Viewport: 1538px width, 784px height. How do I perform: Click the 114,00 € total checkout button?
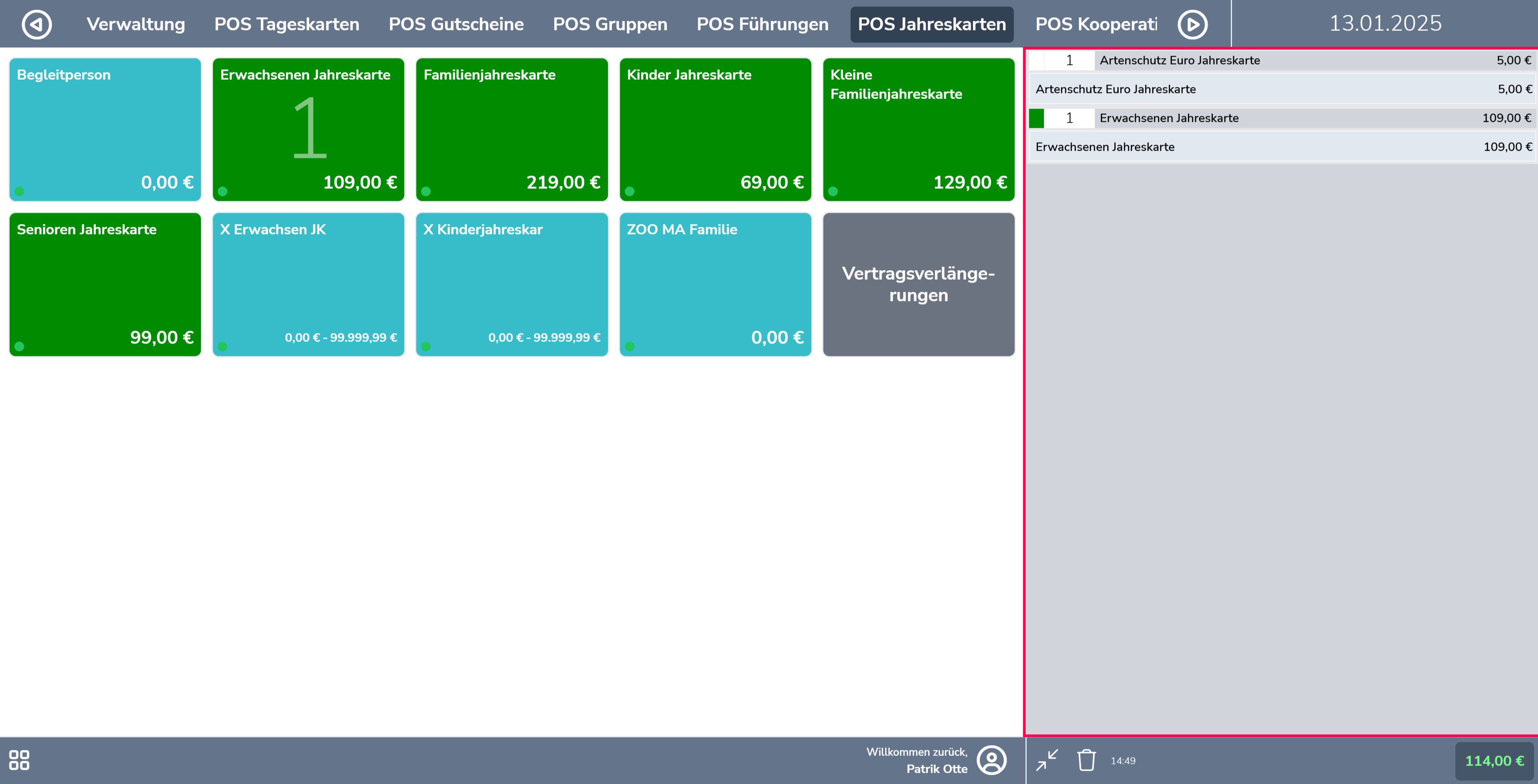1494,761
